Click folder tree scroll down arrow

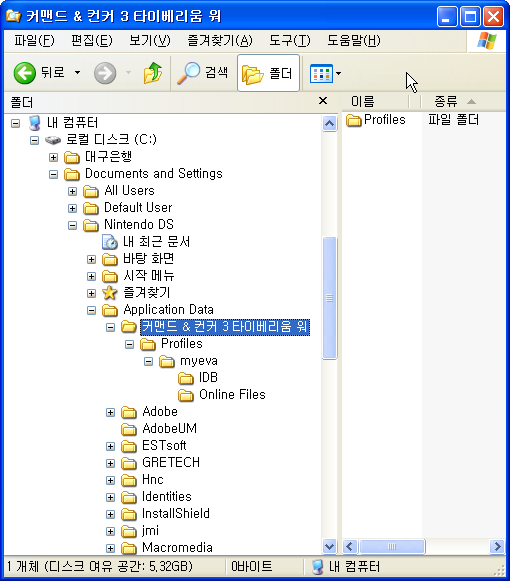pyautogui.click(x=329, y=546)
